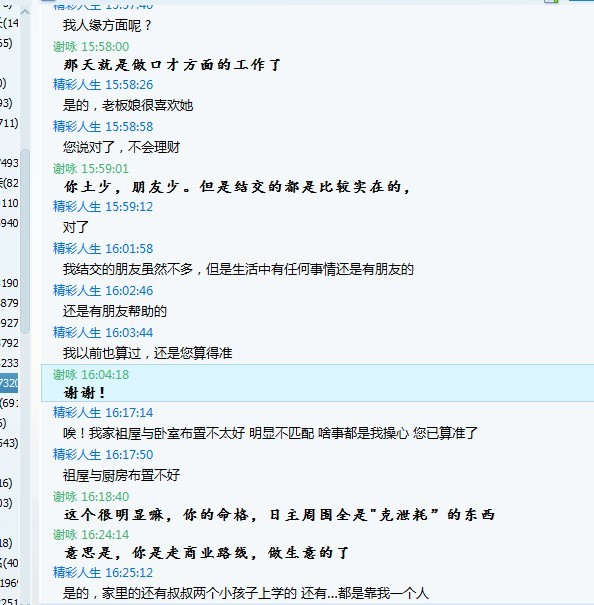Click contact list entry ending 879

9,303
